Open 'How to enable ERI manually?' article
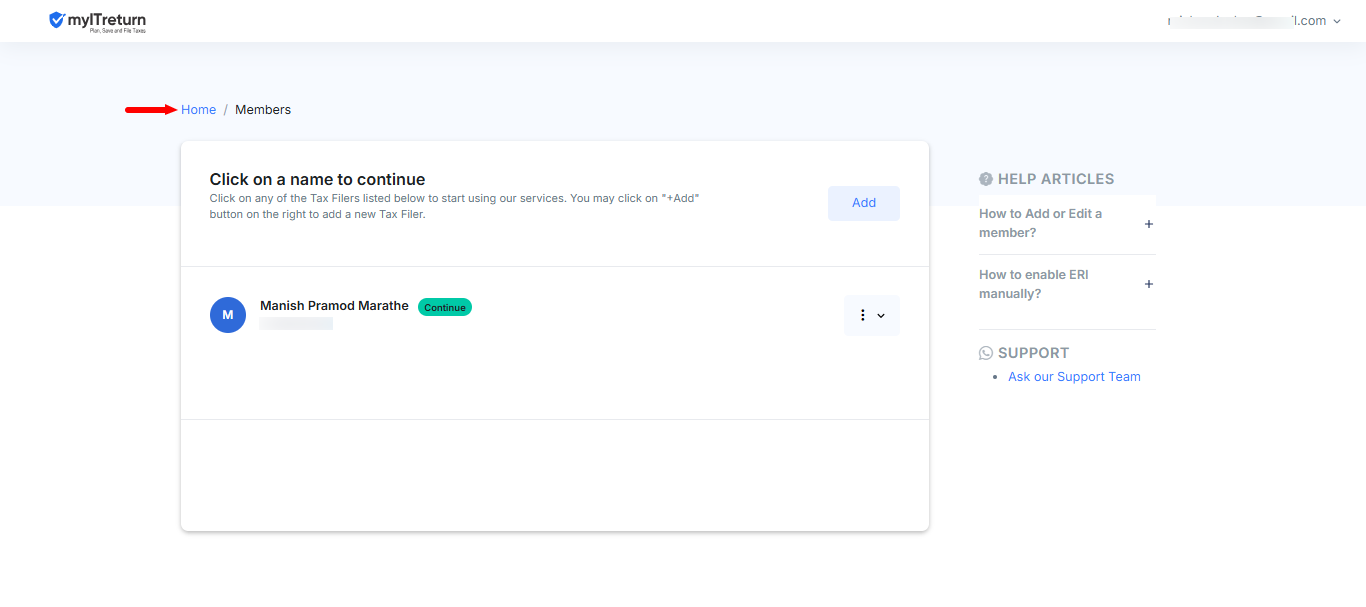 [1033, 284]
